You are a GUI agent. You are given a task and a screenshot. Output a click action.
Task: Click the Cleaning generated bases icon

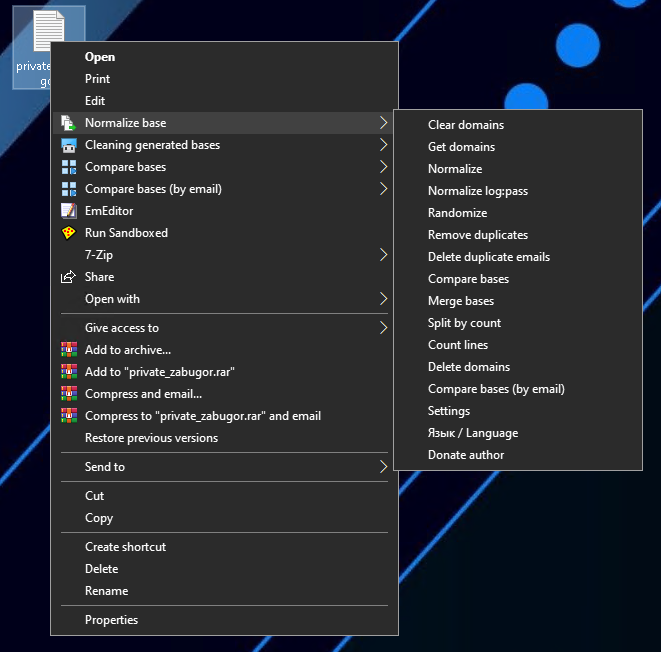click(x=68, y=145)
